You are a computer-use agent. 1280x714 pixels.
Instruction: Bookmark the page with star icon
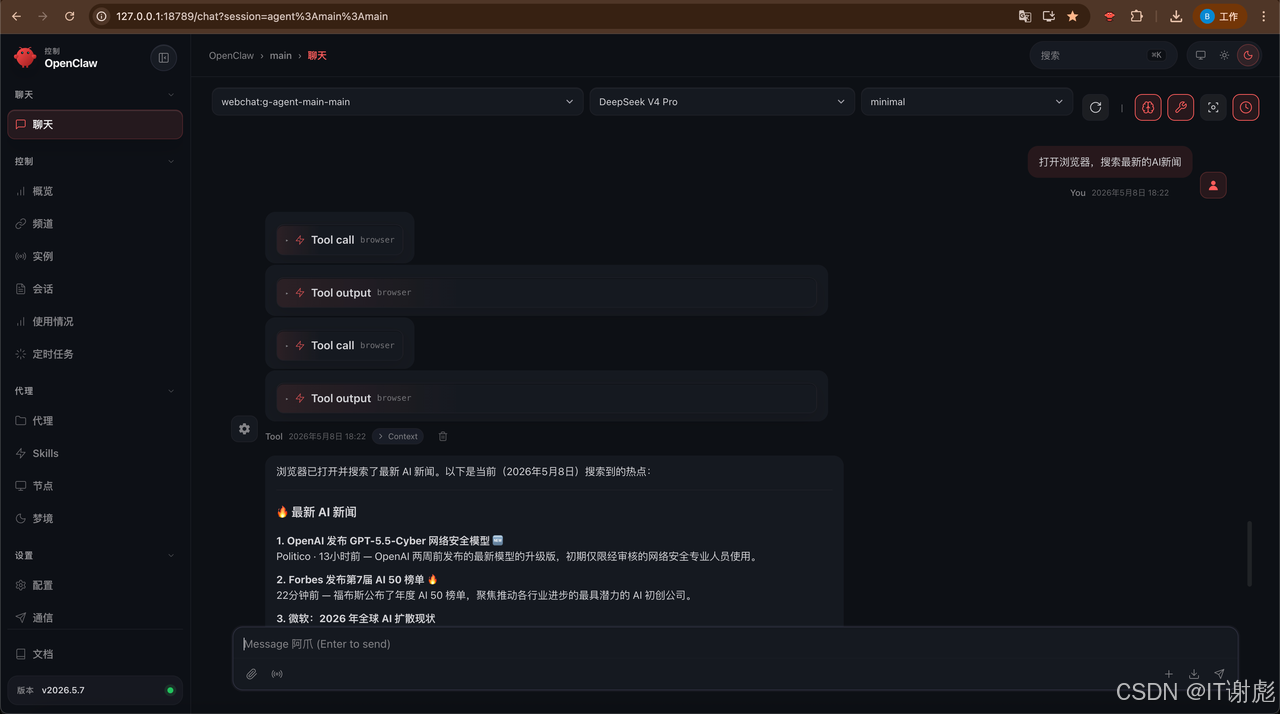coord(1073,16)
